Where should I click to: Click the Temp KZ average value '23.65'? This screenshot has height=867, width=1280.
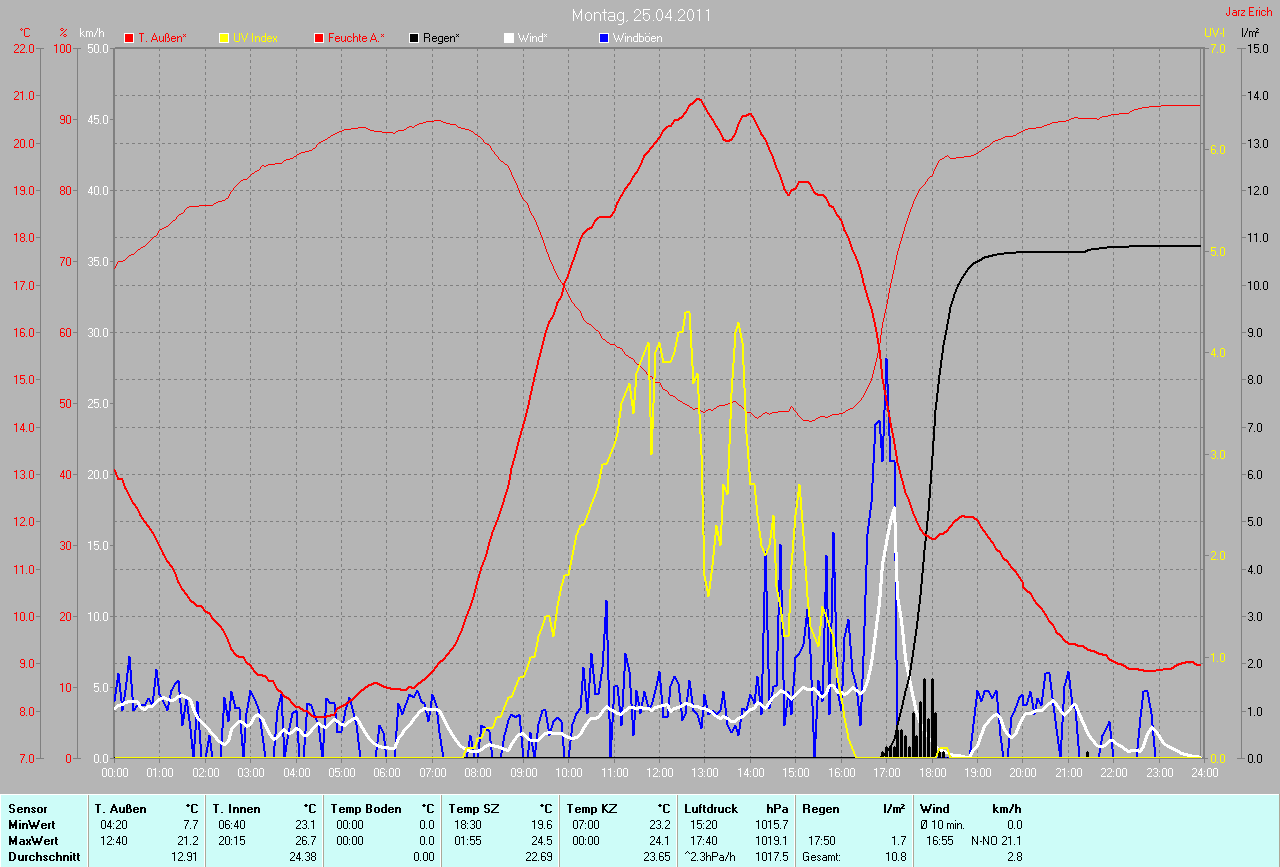click(657, 857)
